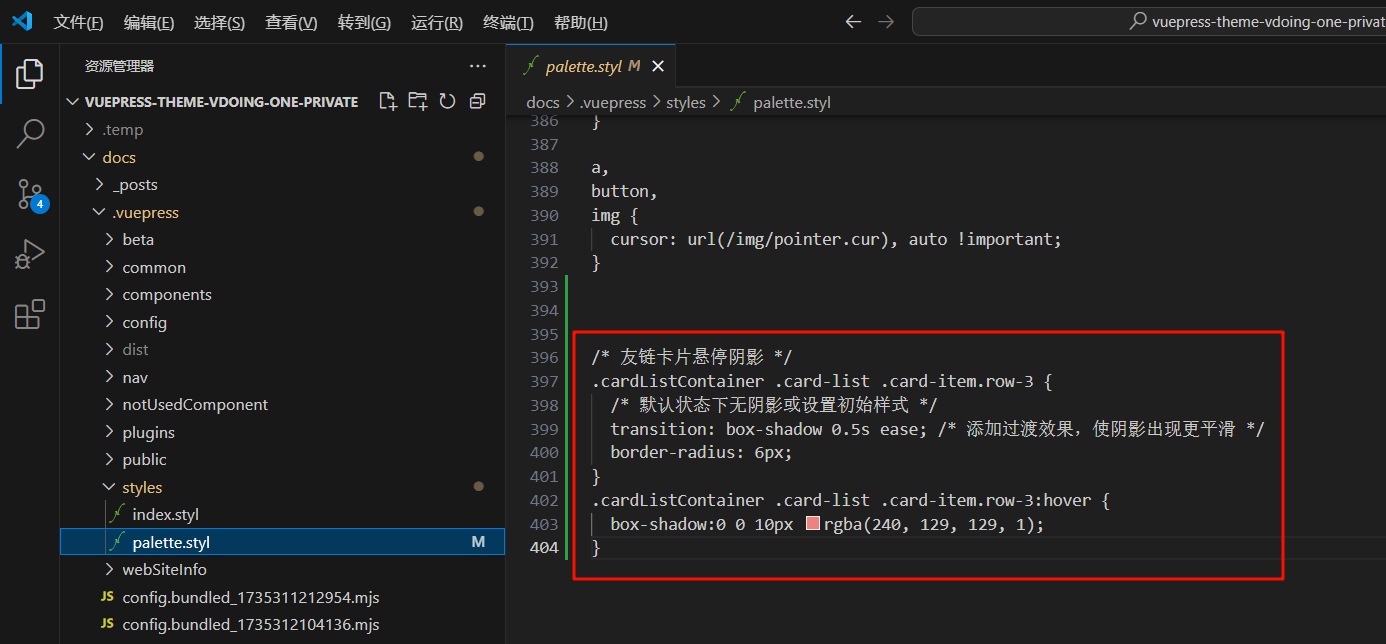Expand the _posts folder
1386x644 pixels.
tap(282, 185)
